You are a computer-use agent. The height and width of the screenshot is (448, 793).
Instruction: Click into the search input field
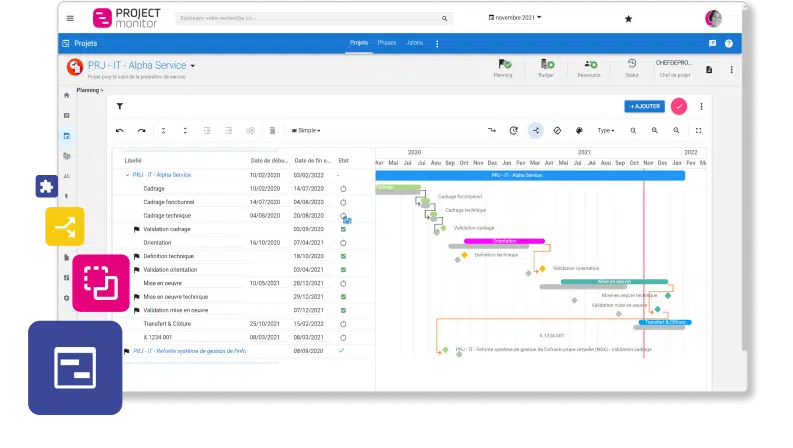309,19
